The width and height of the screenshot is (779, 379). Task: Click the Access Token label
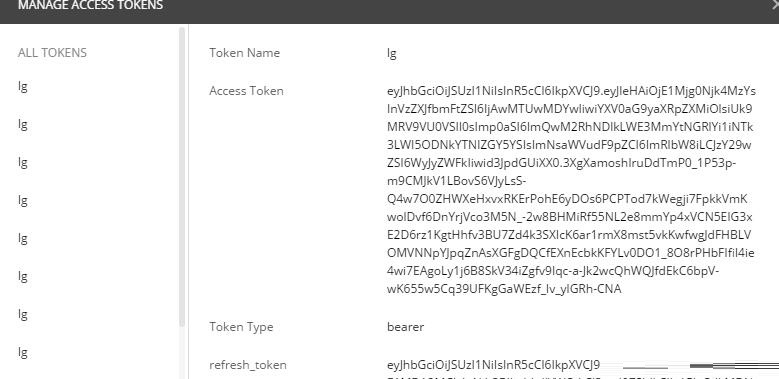[x=246, y=91]
